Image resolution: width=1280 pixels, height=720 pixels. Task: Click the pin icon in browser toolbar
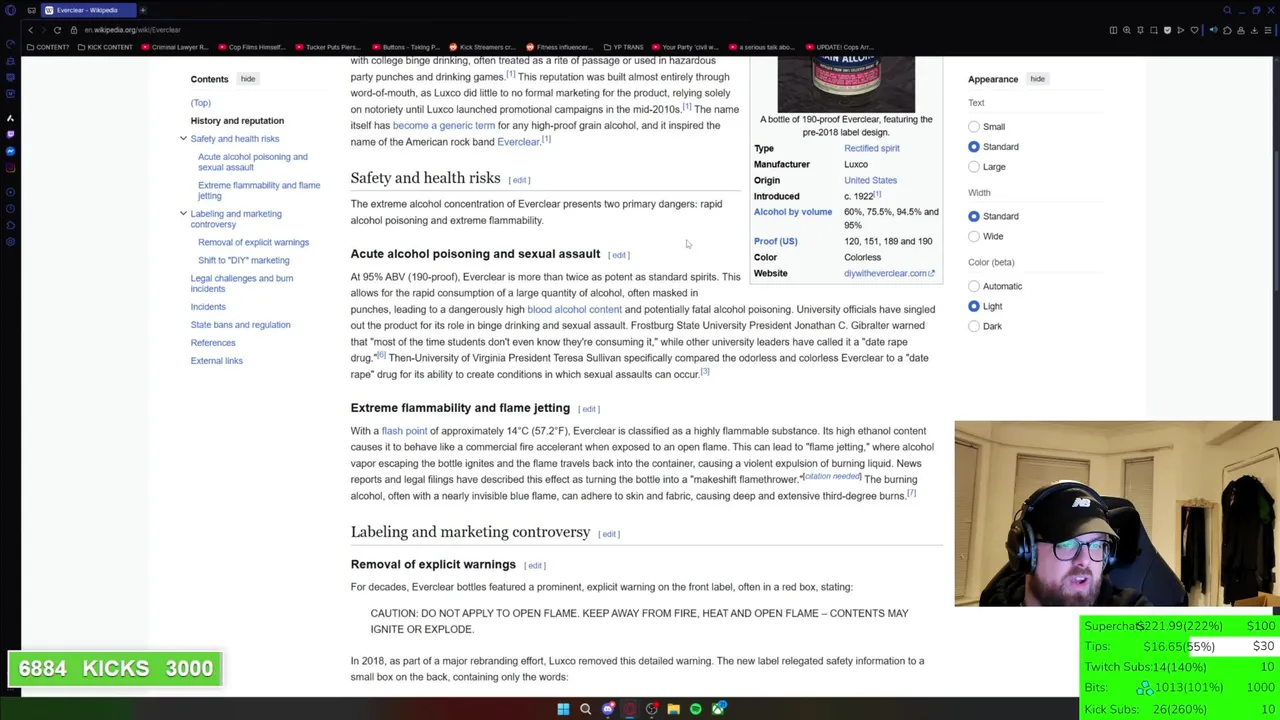point(1140,30)
